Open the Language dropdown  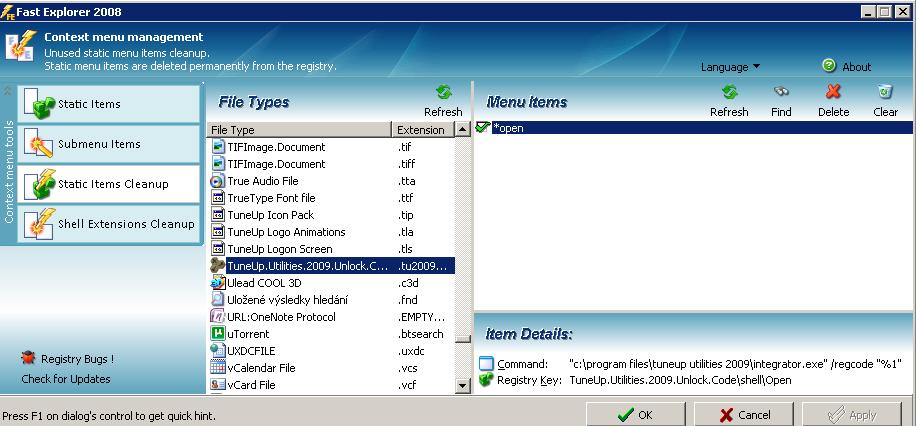point(730,67)
